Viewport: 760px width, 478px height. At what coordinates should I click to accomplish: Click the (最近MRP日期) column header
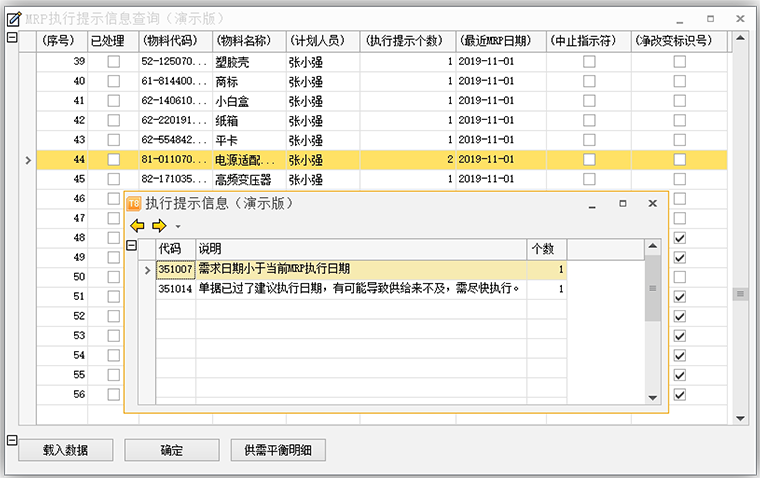click(x=501, y=41)
